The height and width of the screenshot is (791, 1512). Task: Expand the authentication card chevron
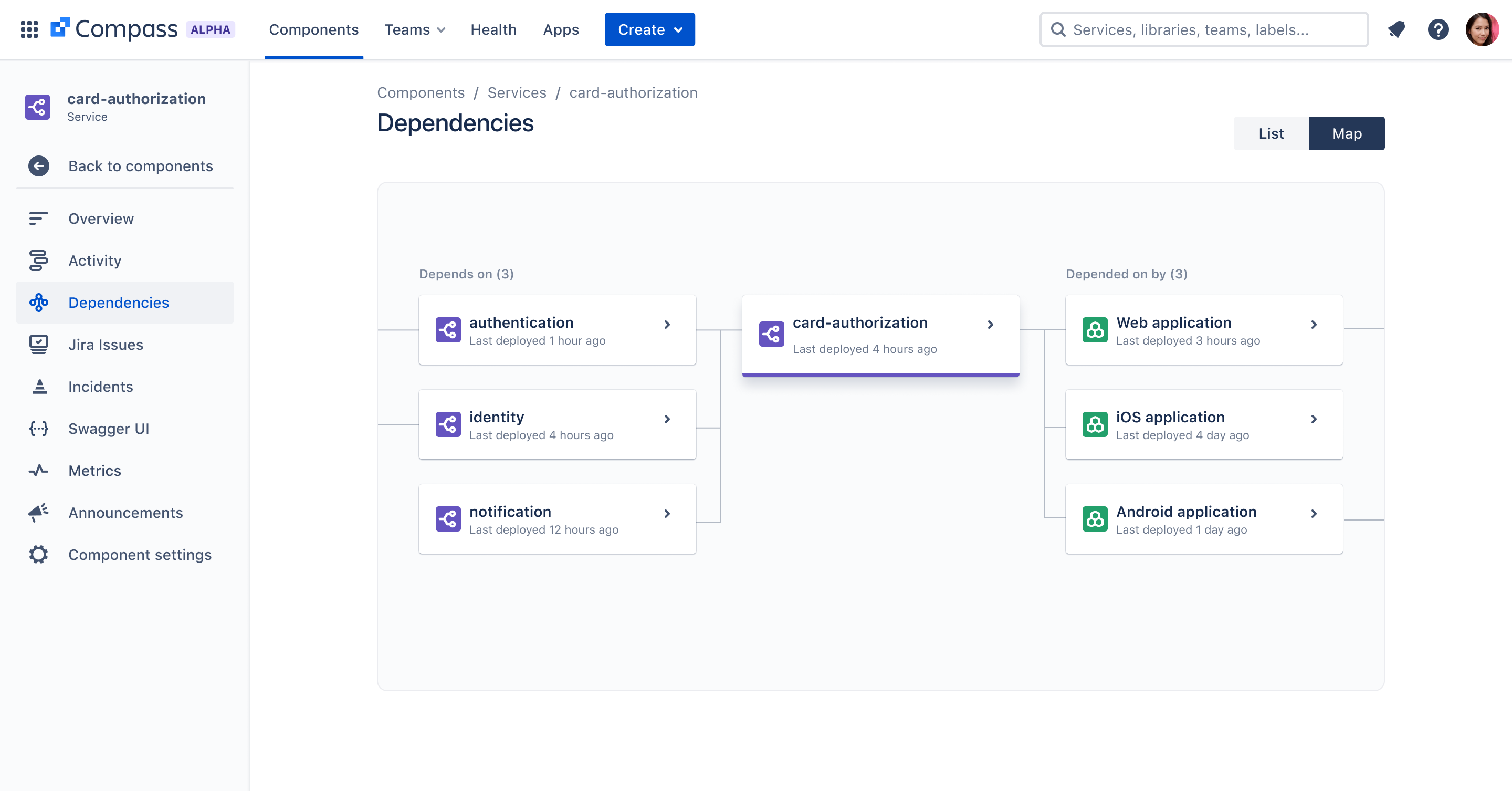(x=667, y=325)
